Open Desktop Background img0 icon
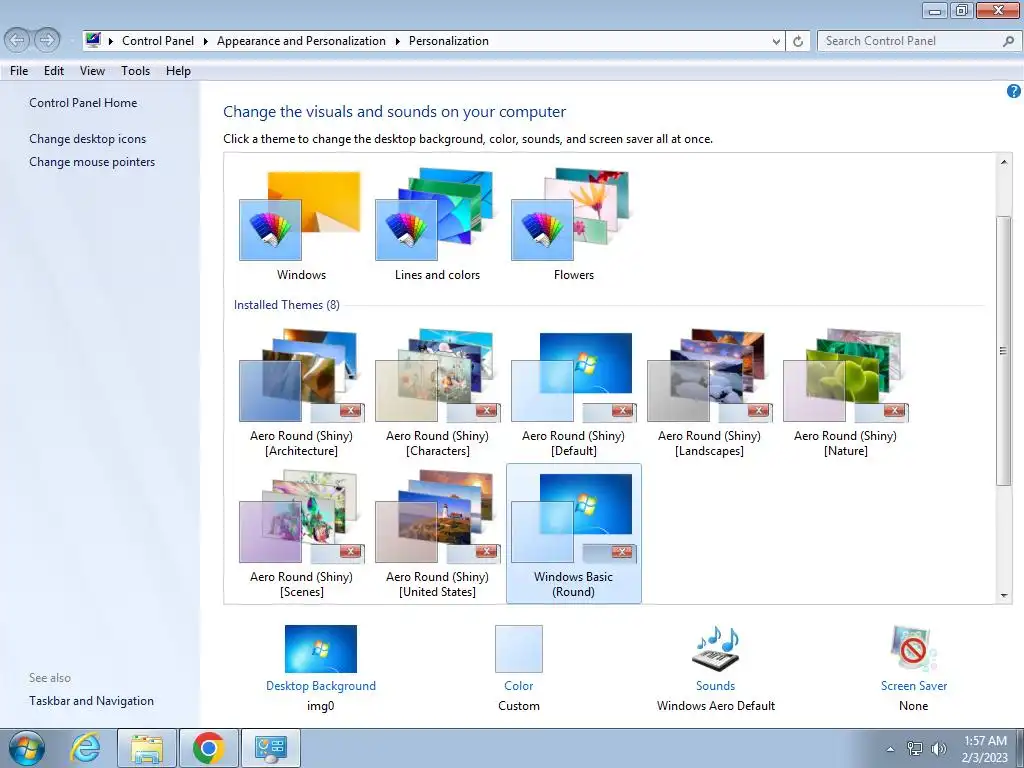The image size is (1024, 768). 321,648
